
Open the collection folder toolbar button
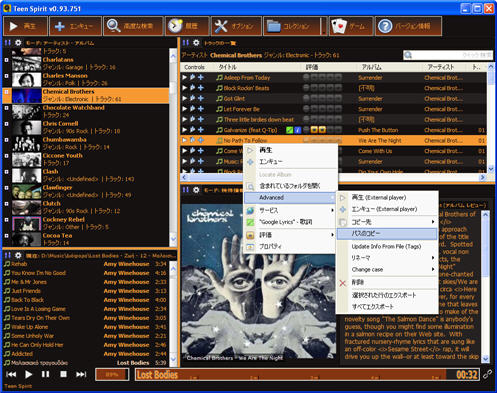(292, 26)
